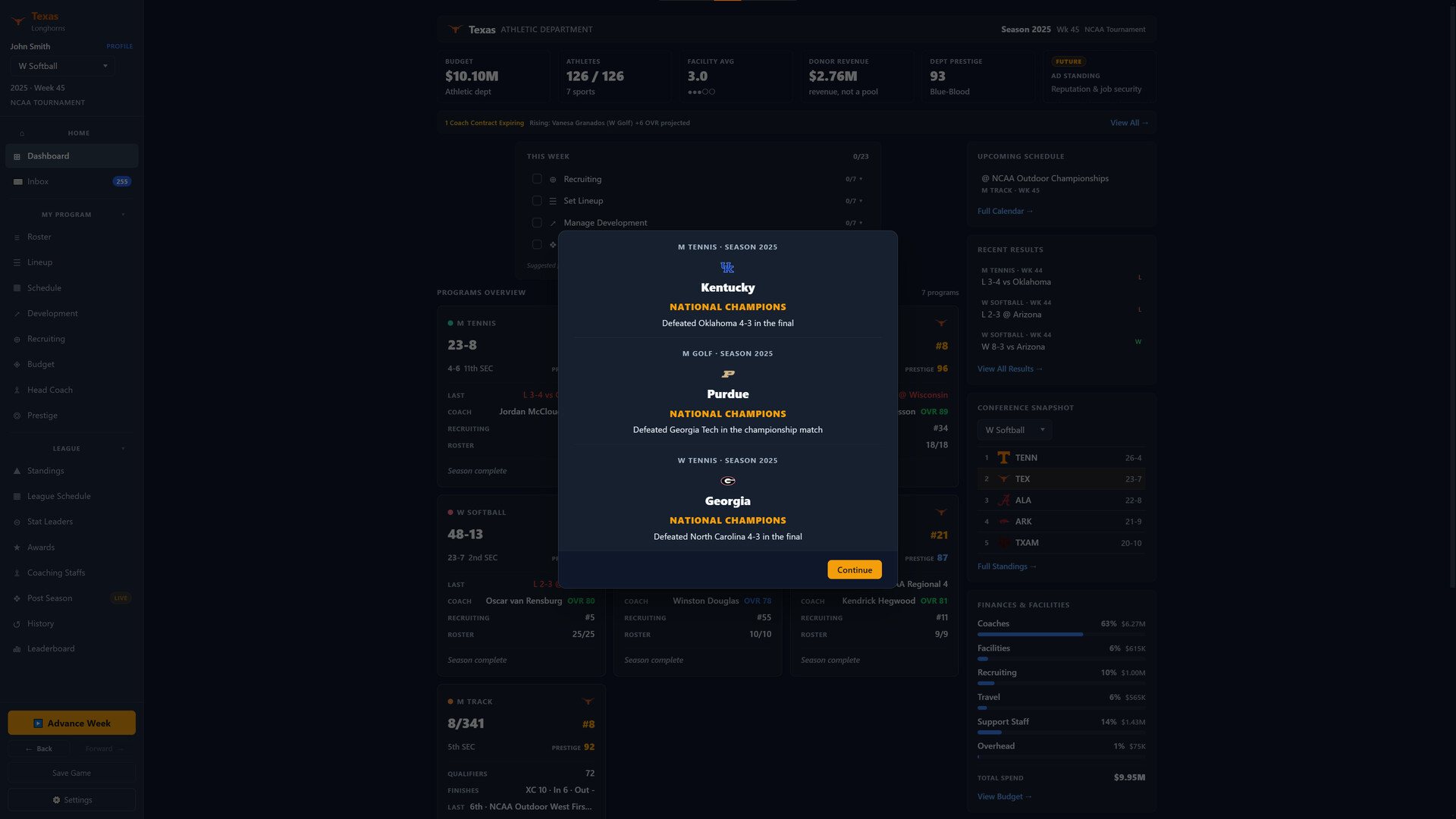1456x819 pixels.
Task: Click the Head Coach person icon
Action: click(17, 391)
